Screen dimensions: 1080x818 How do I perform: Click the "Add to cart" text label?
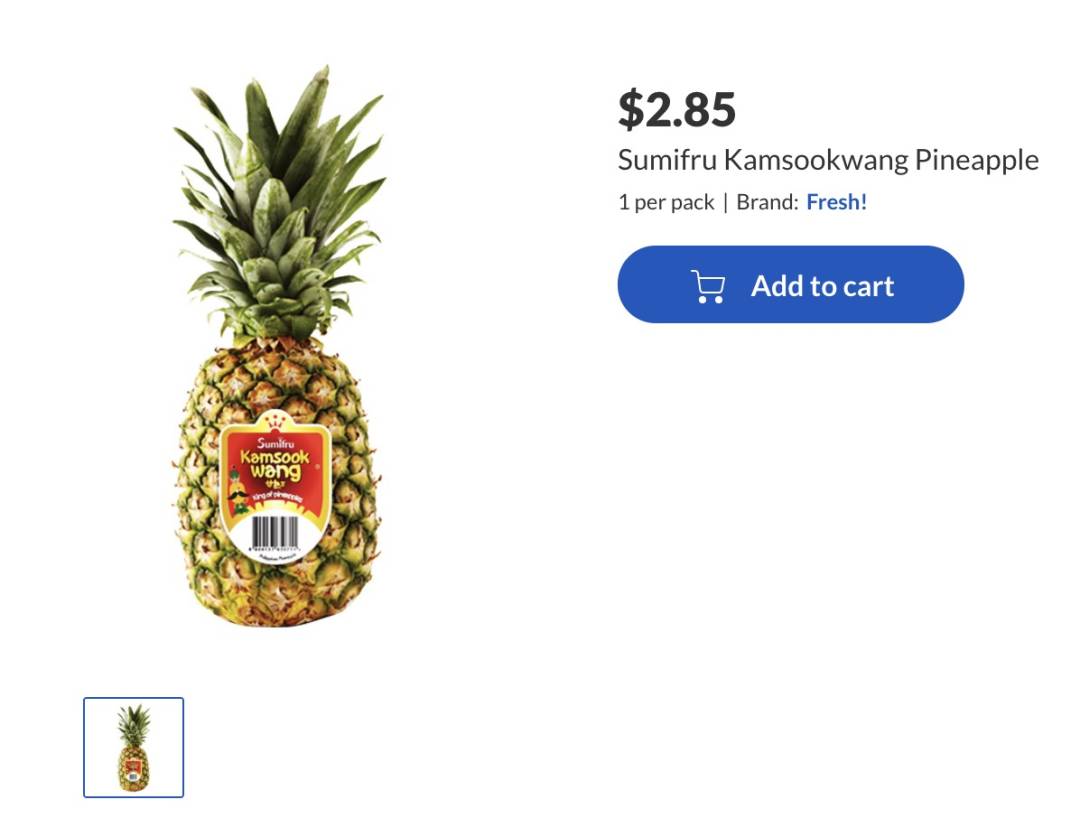822,286
